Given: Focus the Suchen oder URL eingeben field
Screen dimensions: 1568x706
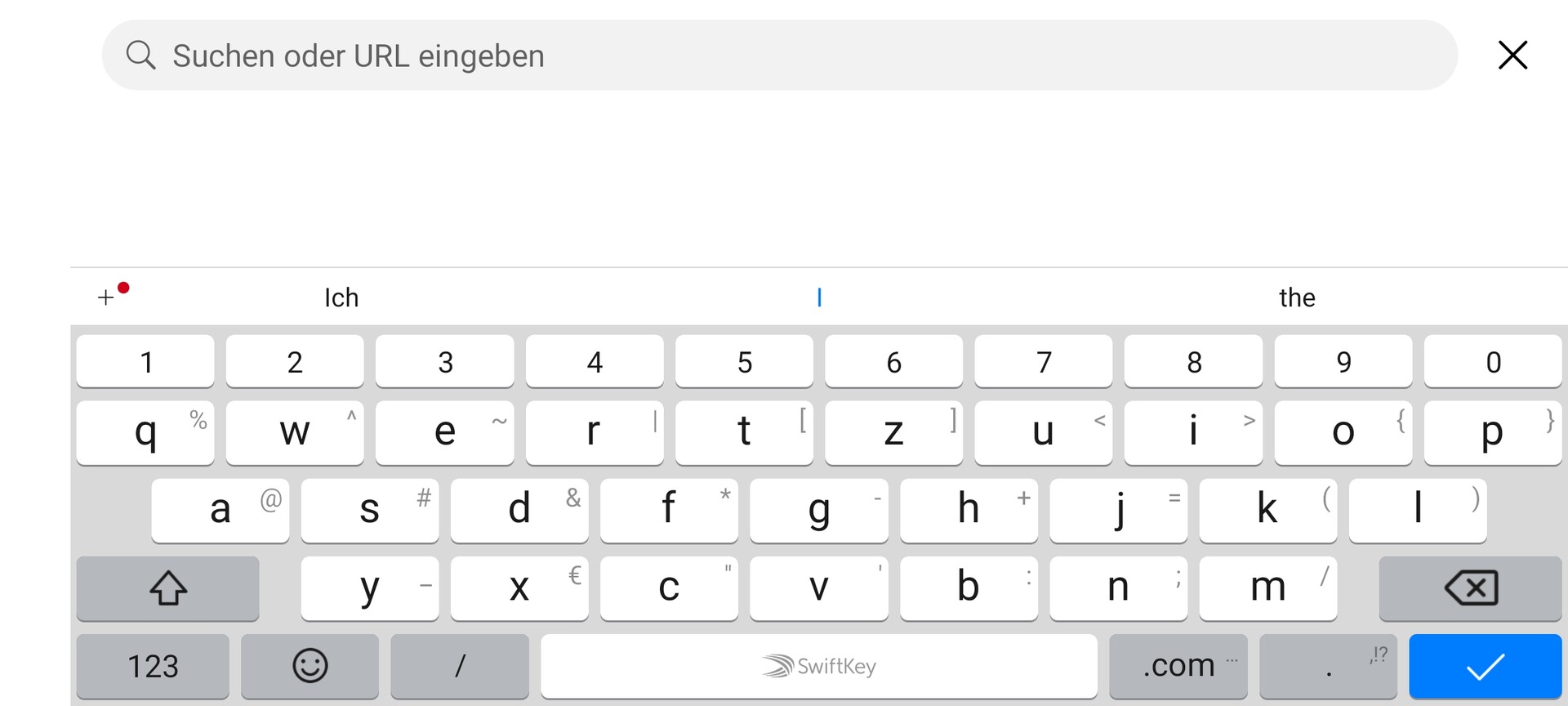Looking at the screenshot, I should point(779,56).
